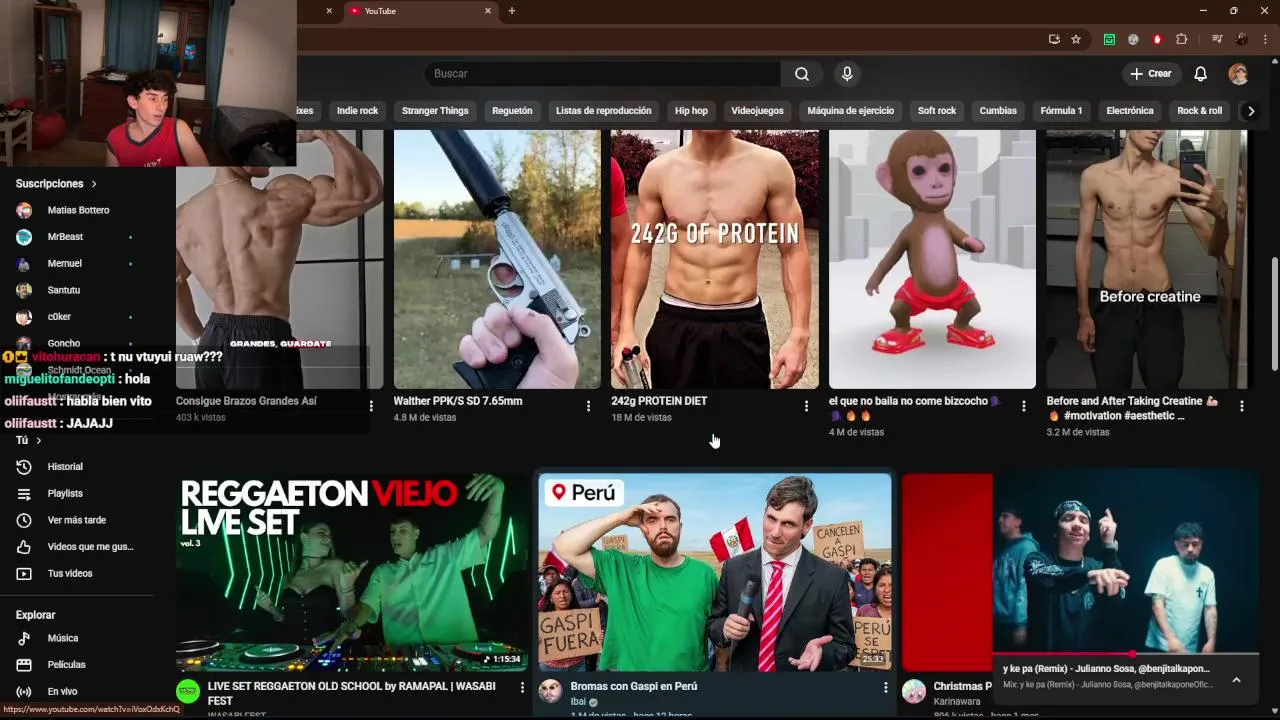Open options for Live Set Reggaeton video
The width and height of the screenshot is (1280, 720).
tap(522, 688)
